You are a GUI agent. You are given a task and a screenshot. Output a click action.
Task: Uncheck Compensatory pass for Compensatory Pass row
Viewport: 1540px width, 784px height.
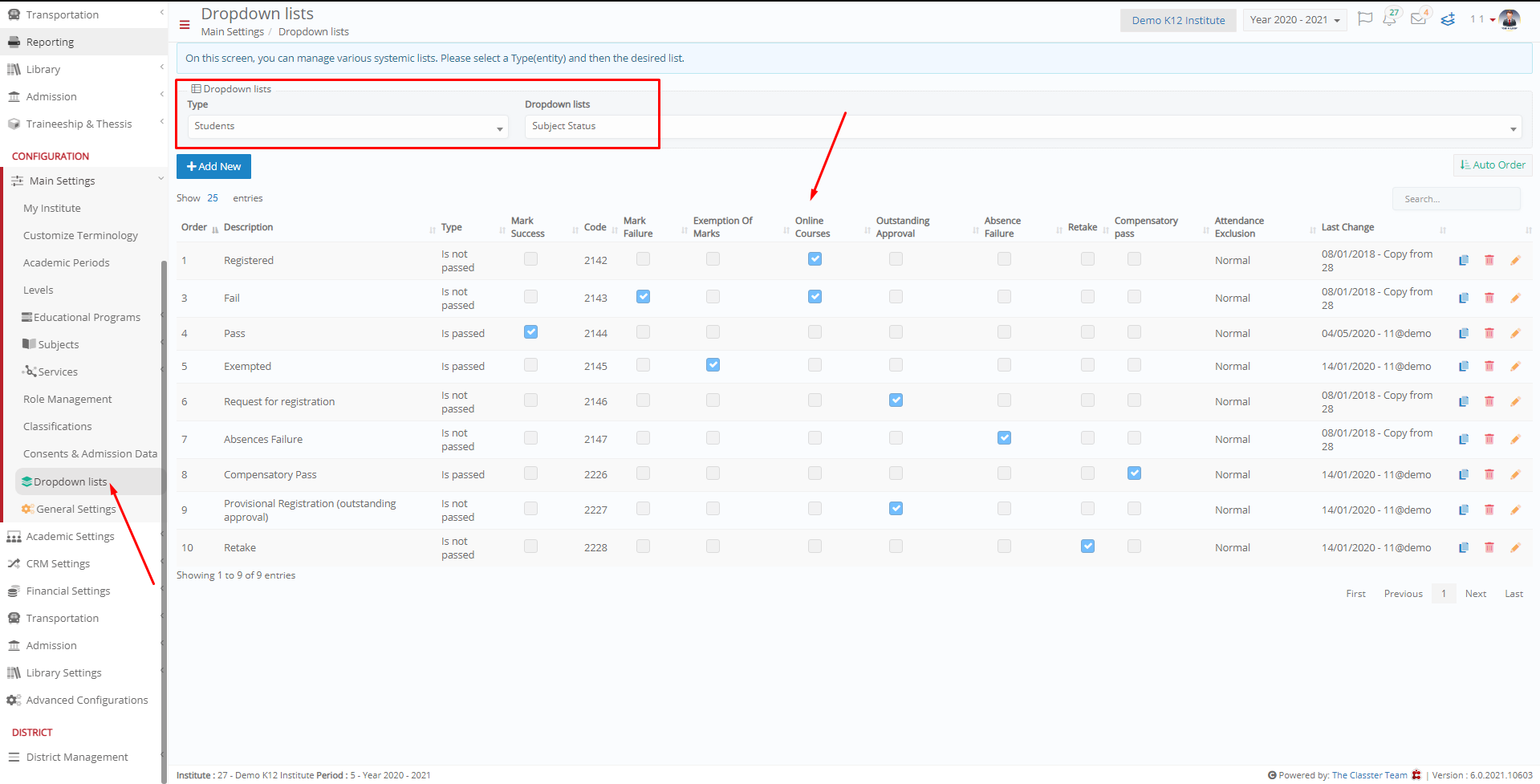[x=1134, y=473]
